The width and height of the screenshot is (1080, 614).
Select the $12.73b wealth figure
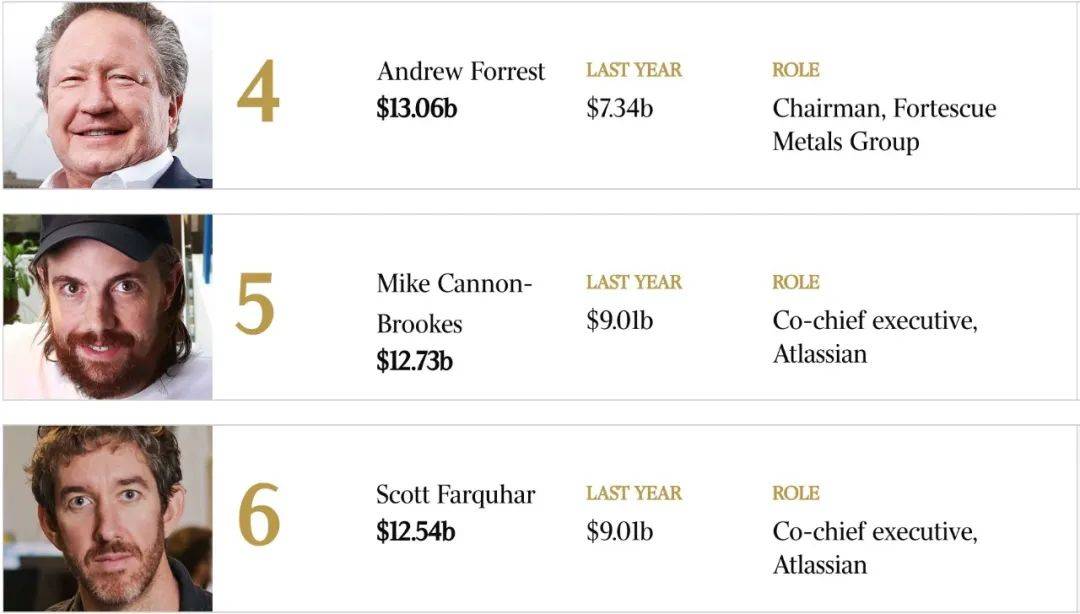pos(415,361)
